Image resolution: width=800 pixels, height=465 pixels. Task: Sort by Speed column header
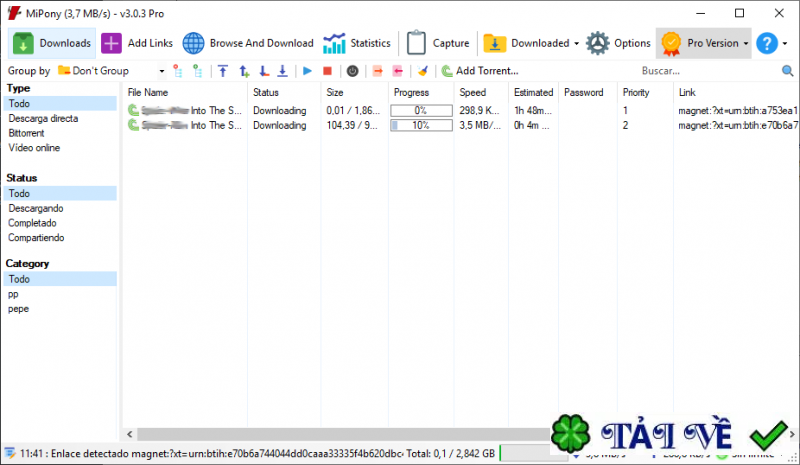[481, 92]
